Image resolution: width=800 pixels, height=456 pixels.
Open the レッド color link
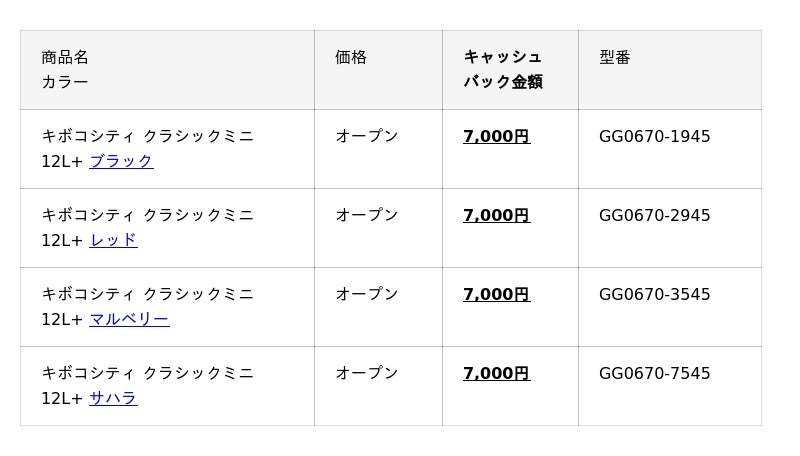pyautogui.click(x=113, y=240)
